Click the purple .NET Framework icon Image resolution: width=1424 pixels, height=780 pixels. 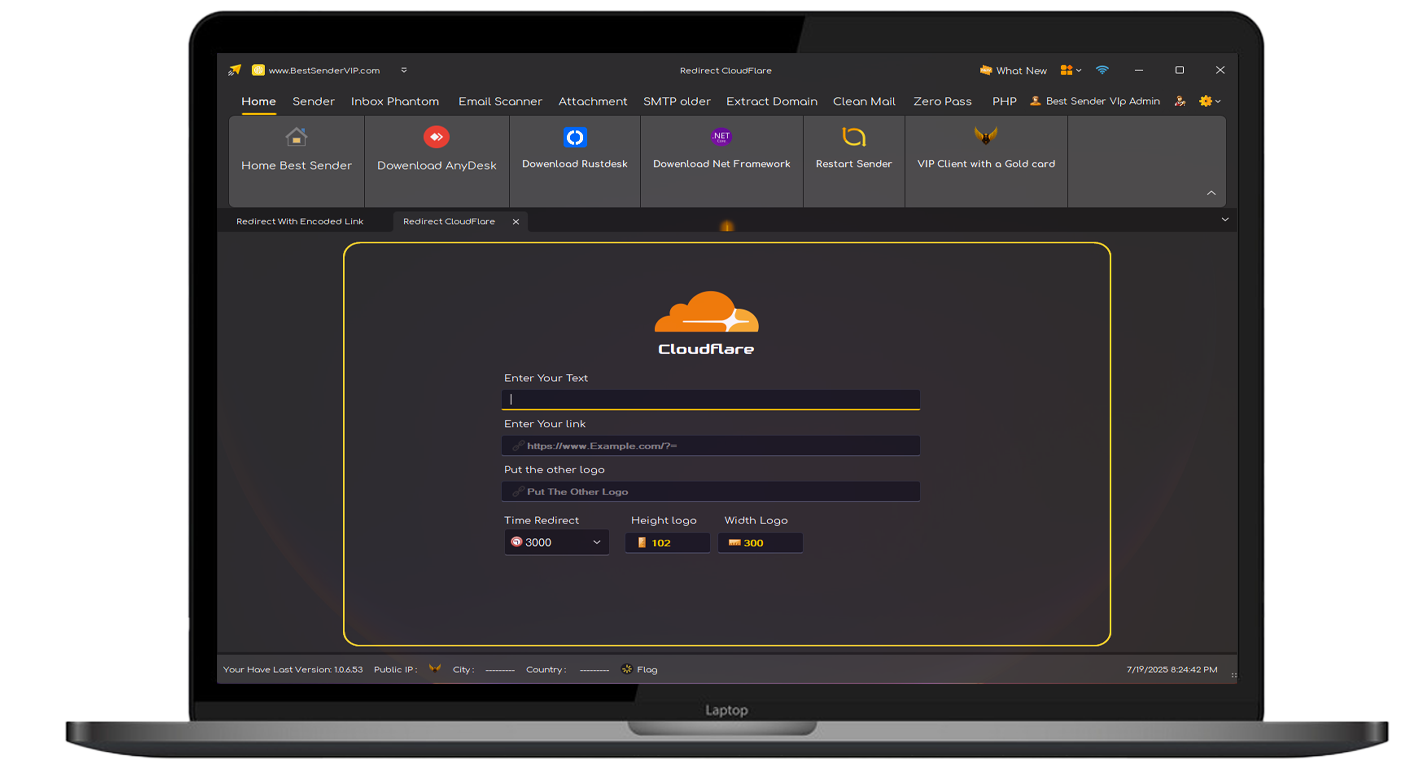[x=721, y=137]
